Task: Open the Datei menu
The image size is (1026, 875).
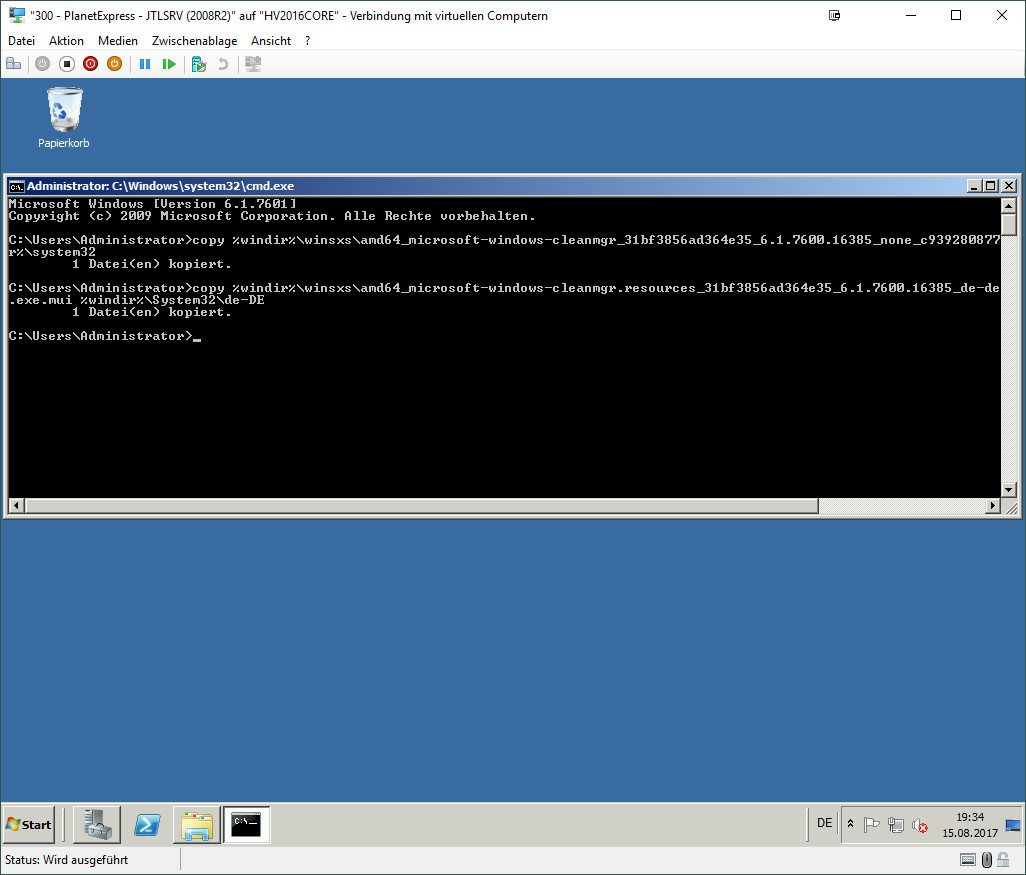Action: click(x=21, y=41)
